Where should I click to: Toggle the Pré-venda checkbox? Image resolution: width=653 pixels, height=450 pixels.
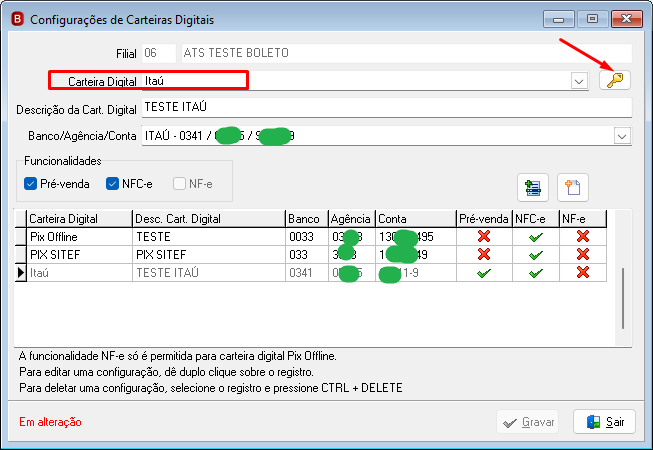30,184
